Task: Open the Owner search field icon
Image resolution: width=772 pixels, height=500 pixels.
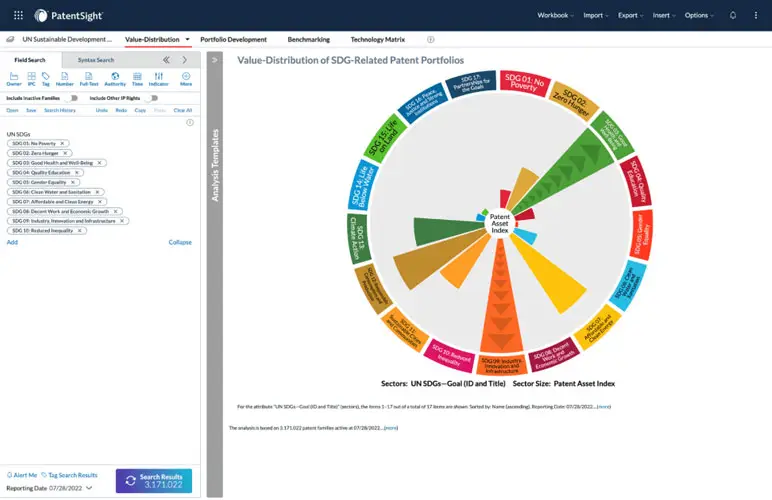Action: pos(14,78)
